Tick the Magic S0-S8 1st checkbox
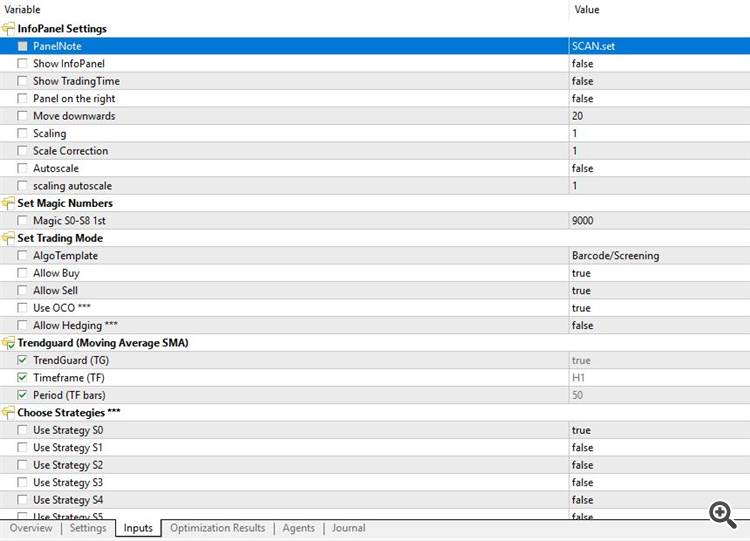The image size is (750, 541). [22, 221]
